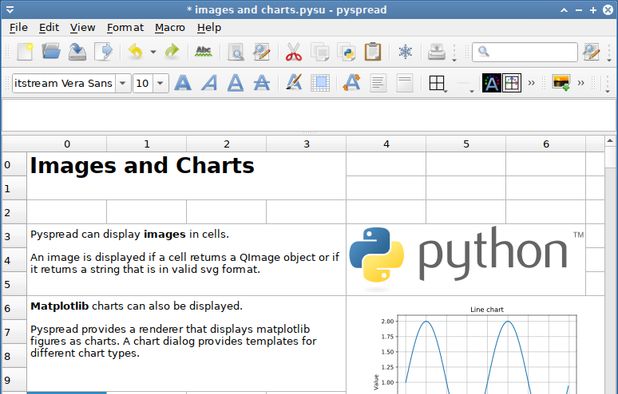Open the undo history dropdown arrow
618x394 pixels.
click(153, 52)
